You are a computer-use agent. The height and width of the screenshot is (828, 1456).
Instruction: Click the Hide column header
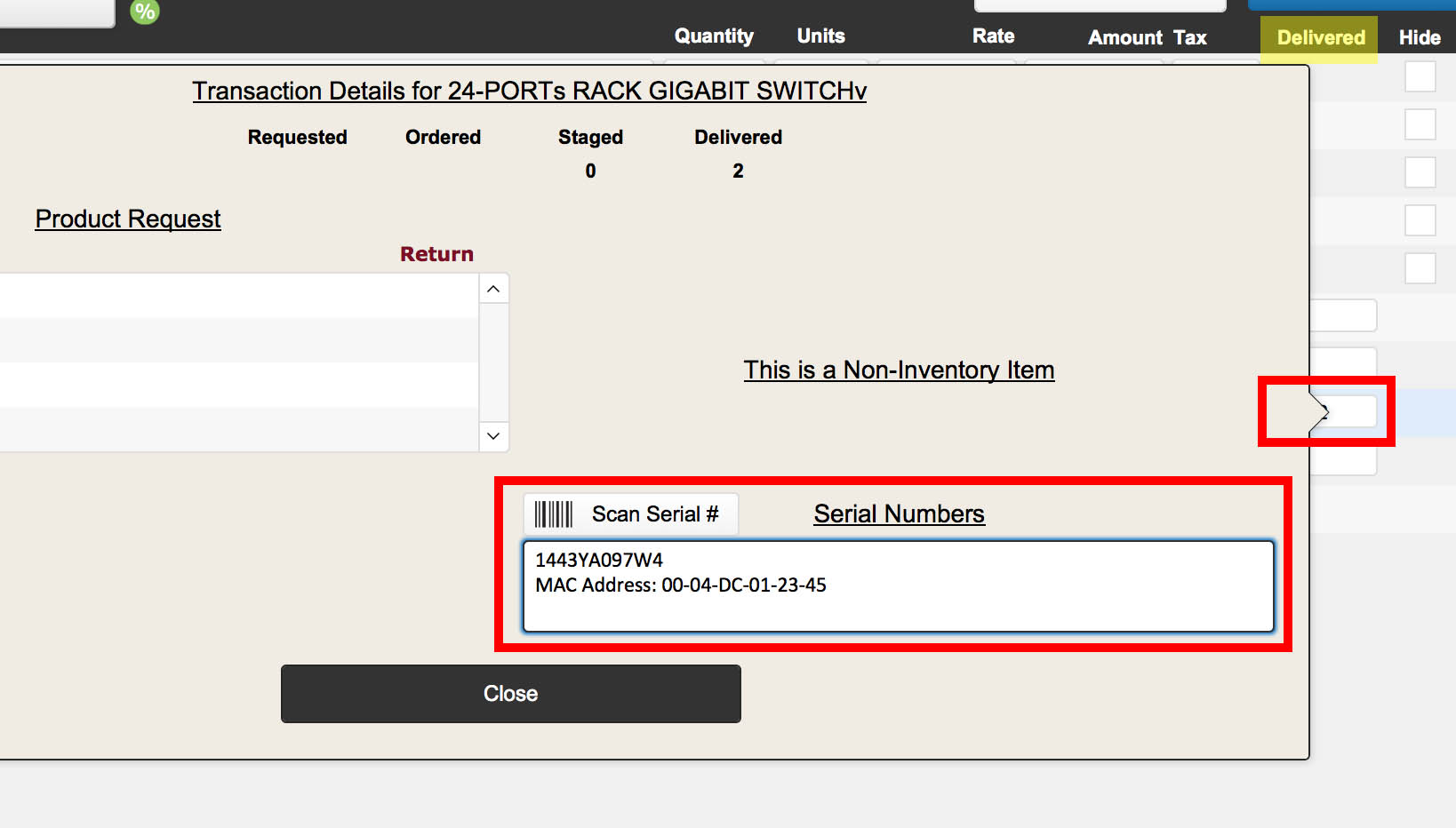click(x=1419, y=38)
